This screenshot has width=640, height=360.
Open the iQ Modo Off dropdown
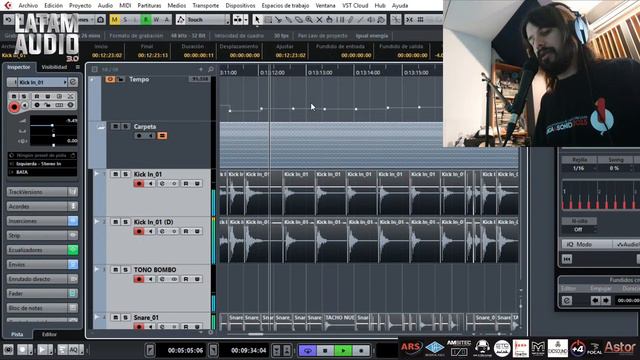click(579, 229)
